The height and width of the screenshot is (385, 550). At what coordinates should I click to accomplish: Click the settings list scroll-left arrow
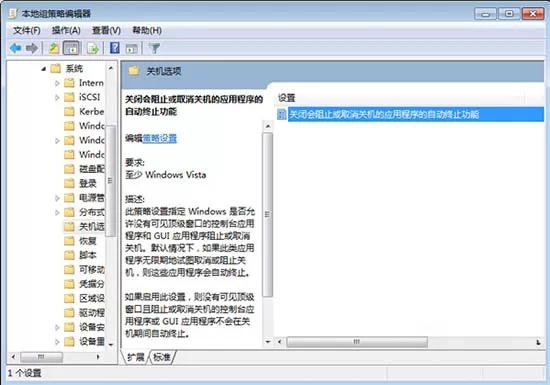point(280,342)
